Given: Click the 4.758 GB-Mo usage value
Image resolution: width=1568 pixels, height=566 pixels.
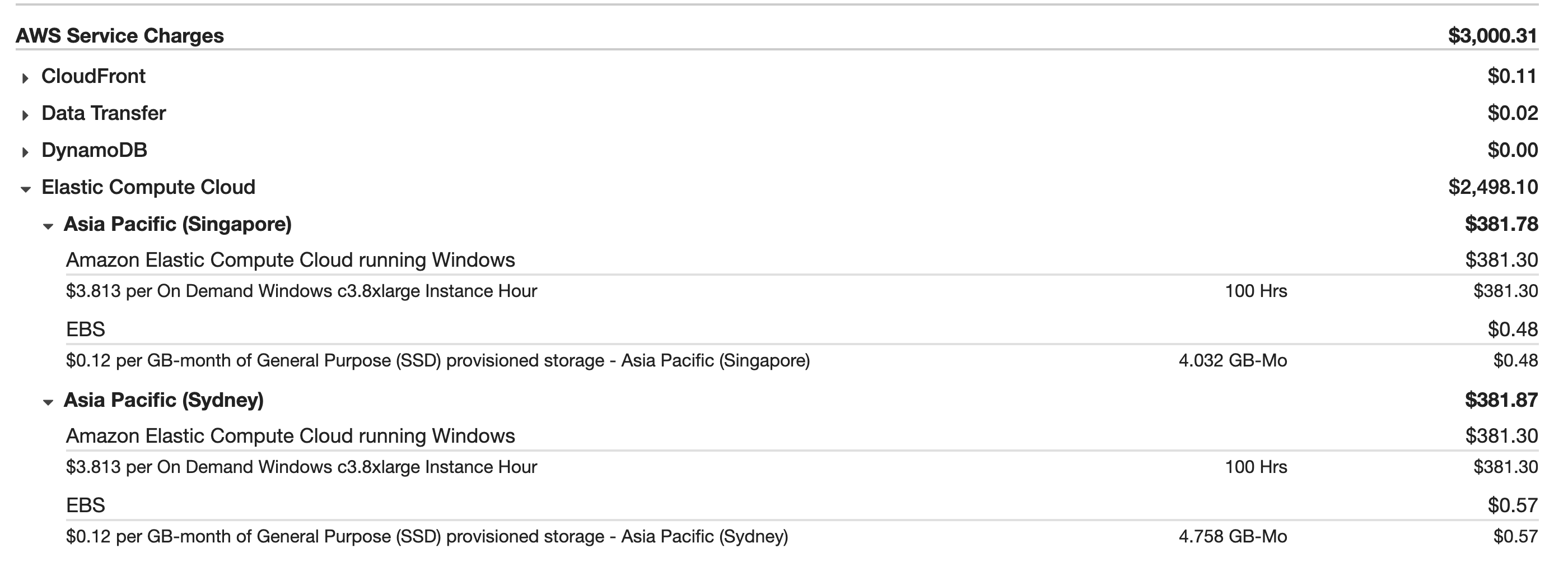Looking at the screenshot, I should 1232,537.
